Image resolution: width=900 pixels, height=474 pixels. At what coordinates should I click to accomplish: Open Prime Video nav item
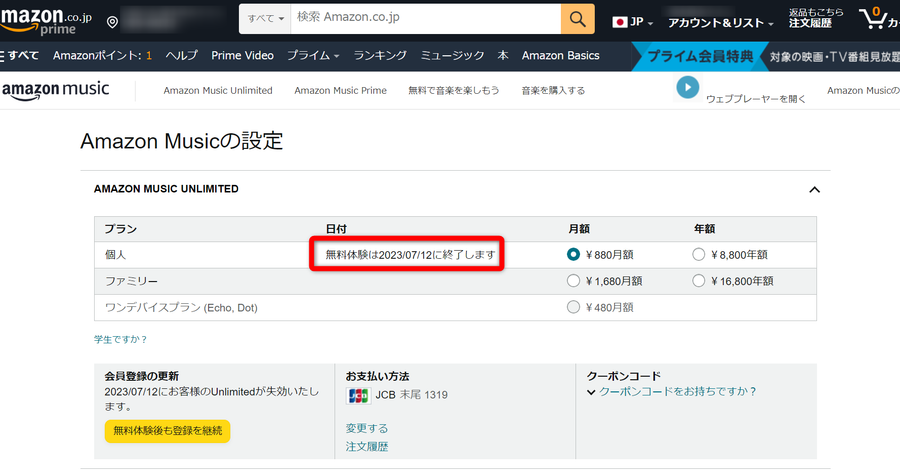(x=242, y=56)
